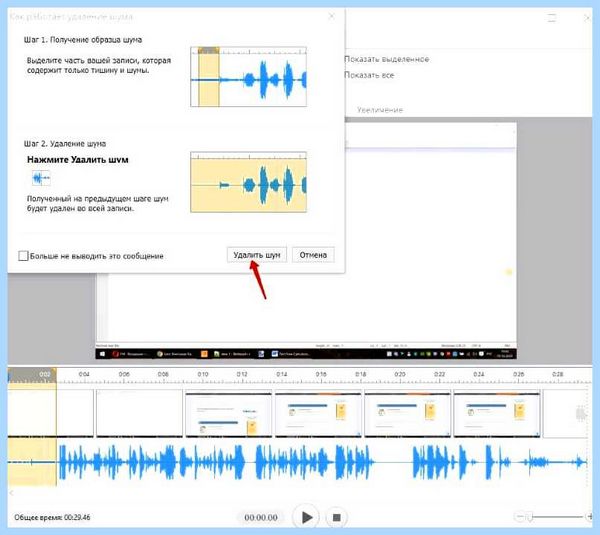Viewport: 600px width, 535px height.
Task: Click the 00:00.00 current time field
Action: point(261,517)
